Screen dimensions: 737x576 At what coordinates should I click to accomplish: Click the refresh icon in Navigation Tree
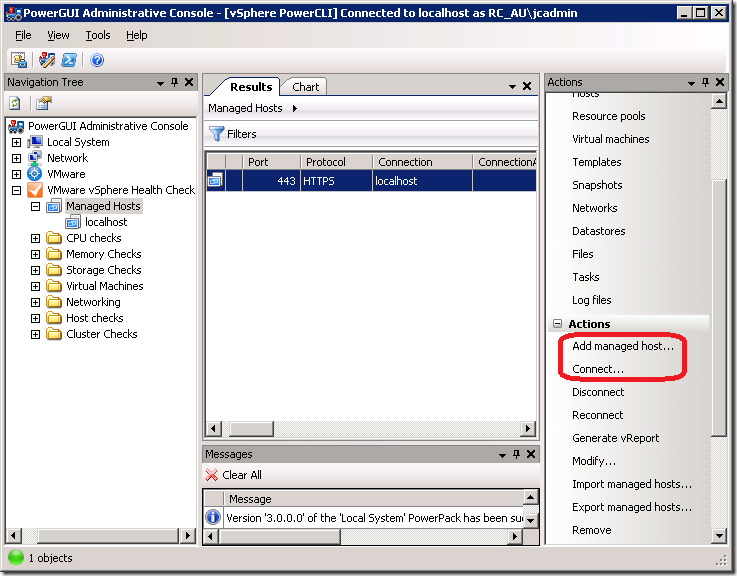pyautogui.click(x=16, y=103)
